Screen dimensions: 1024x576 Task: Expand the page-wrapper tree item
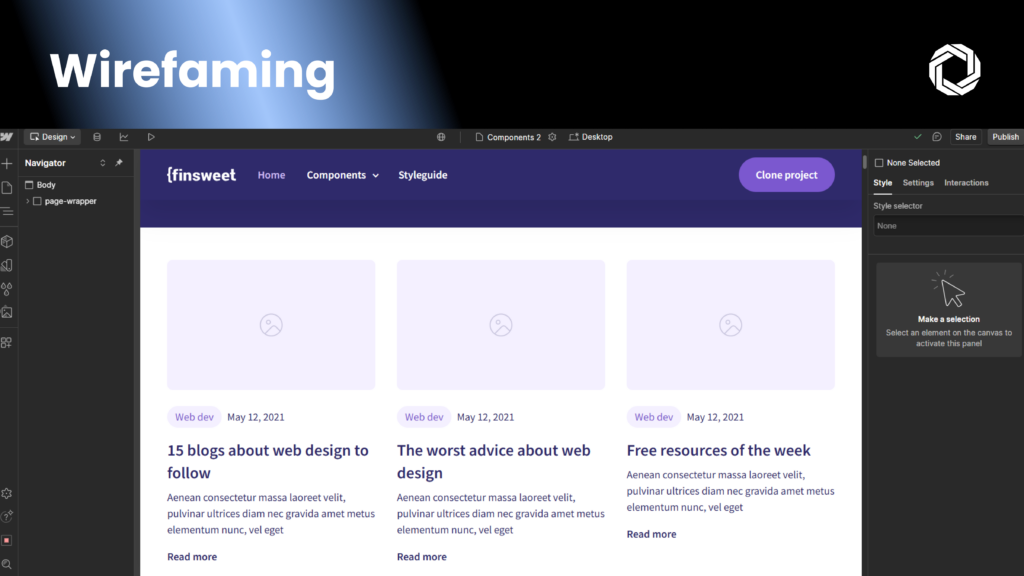27,201
